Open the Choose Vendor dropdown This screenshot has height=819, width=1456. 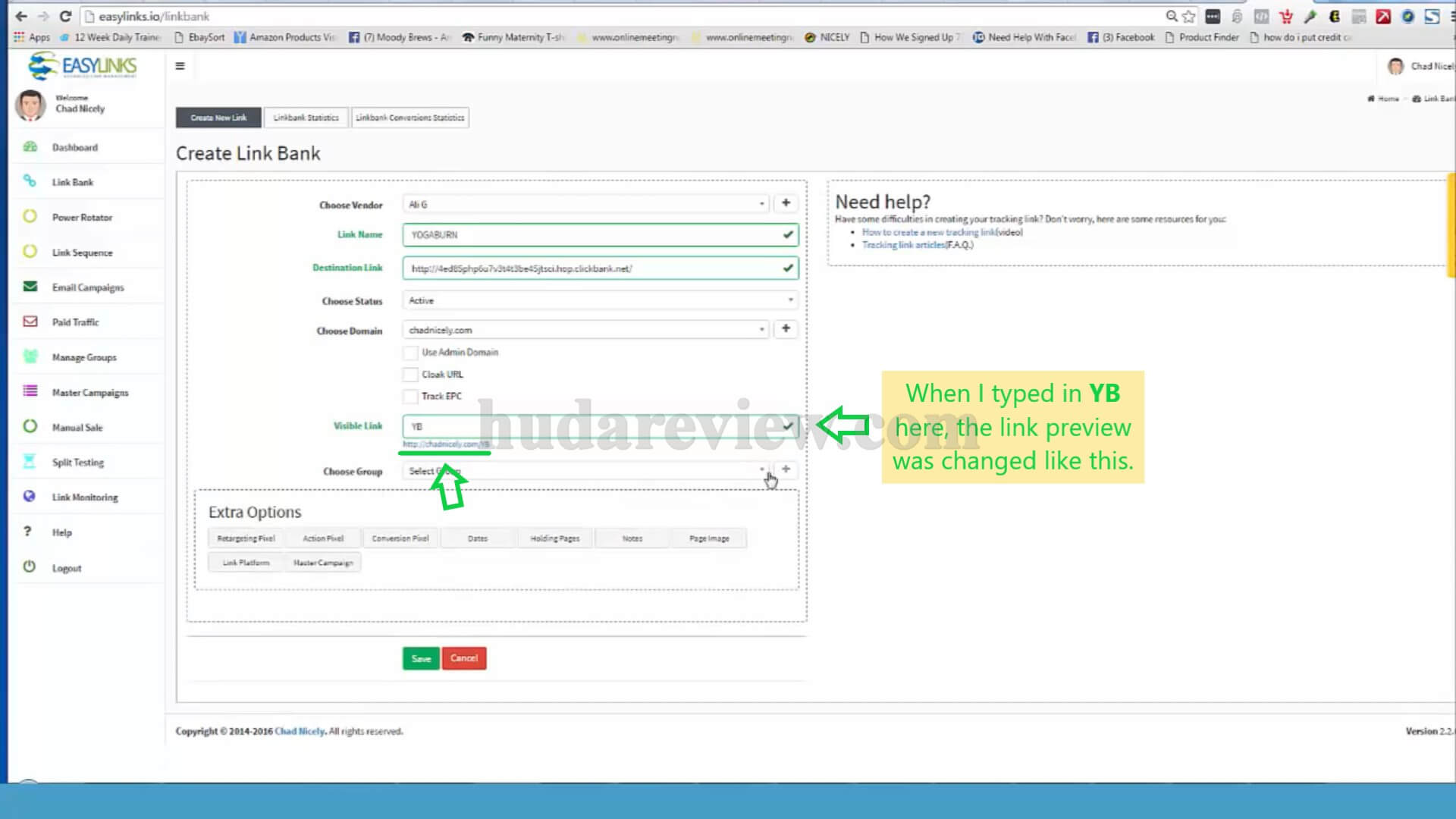point(586,204)
